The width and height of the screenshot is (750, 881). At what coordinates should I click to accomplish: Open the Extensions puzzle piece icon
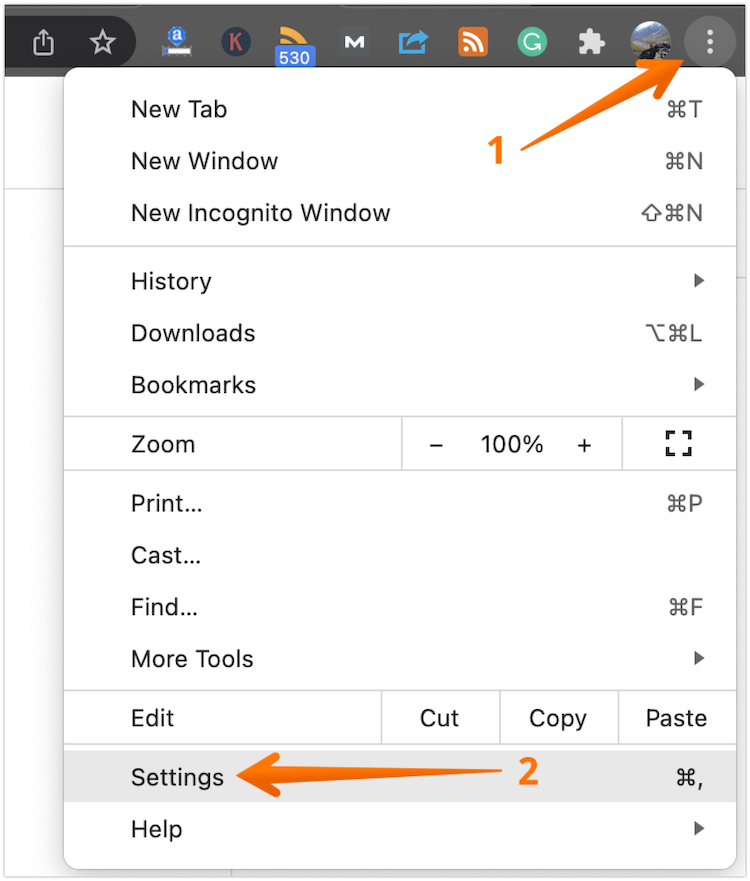592,42
